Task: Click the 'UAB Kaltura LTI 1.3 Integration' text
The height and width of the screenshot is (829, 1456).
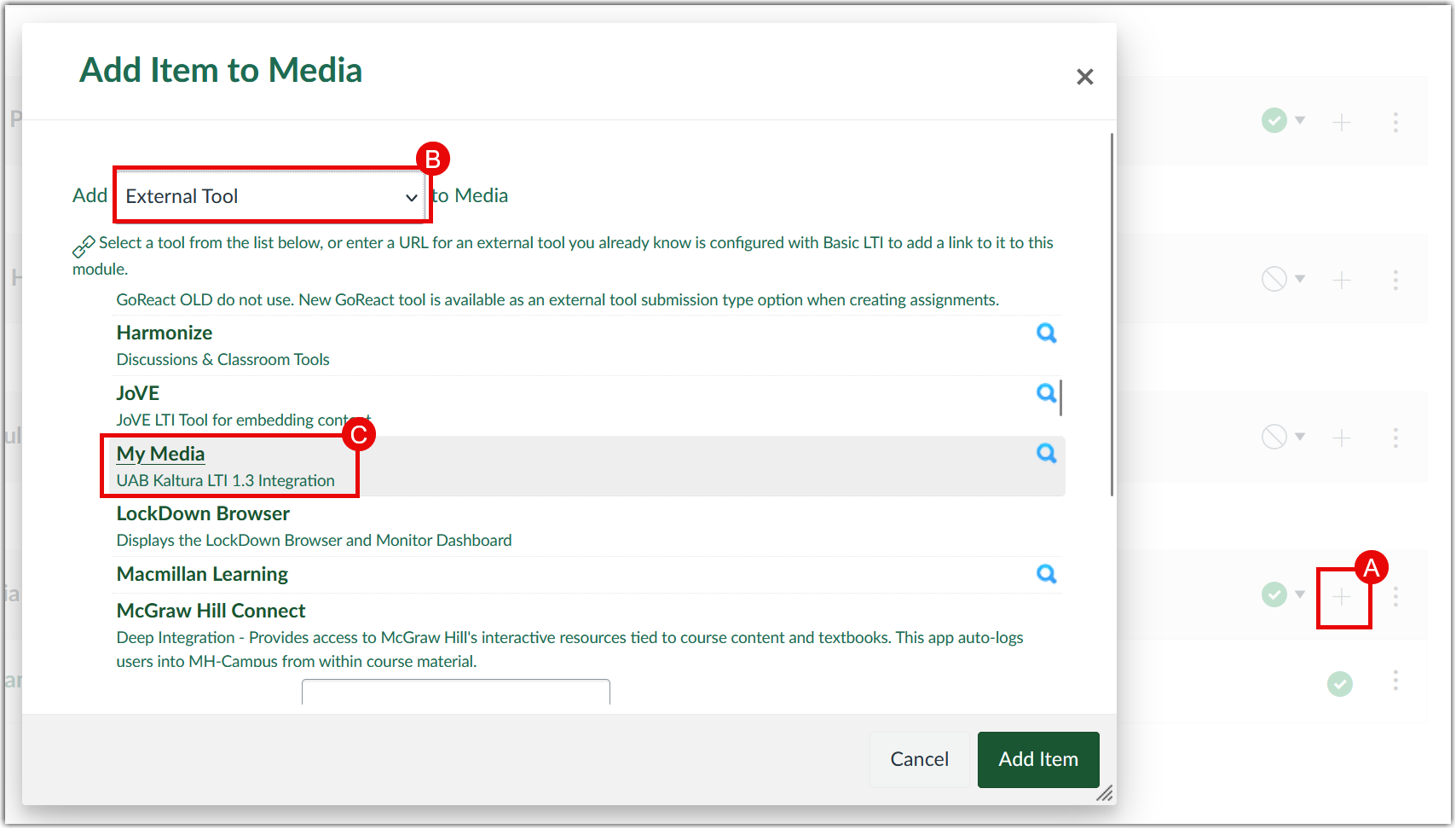Action: (226, 480)
